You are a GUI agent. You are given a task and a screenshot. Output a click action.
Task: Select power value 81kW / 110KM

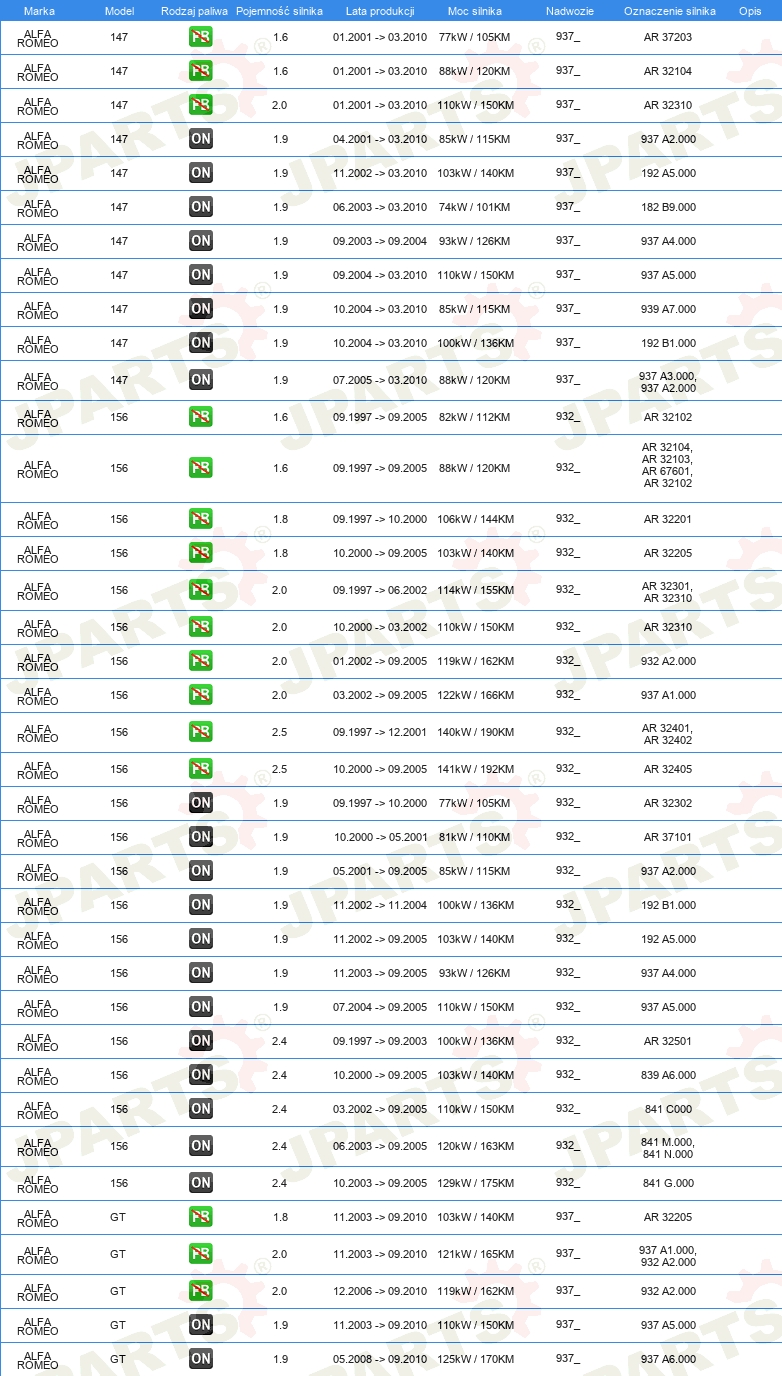tap(476, 838)
